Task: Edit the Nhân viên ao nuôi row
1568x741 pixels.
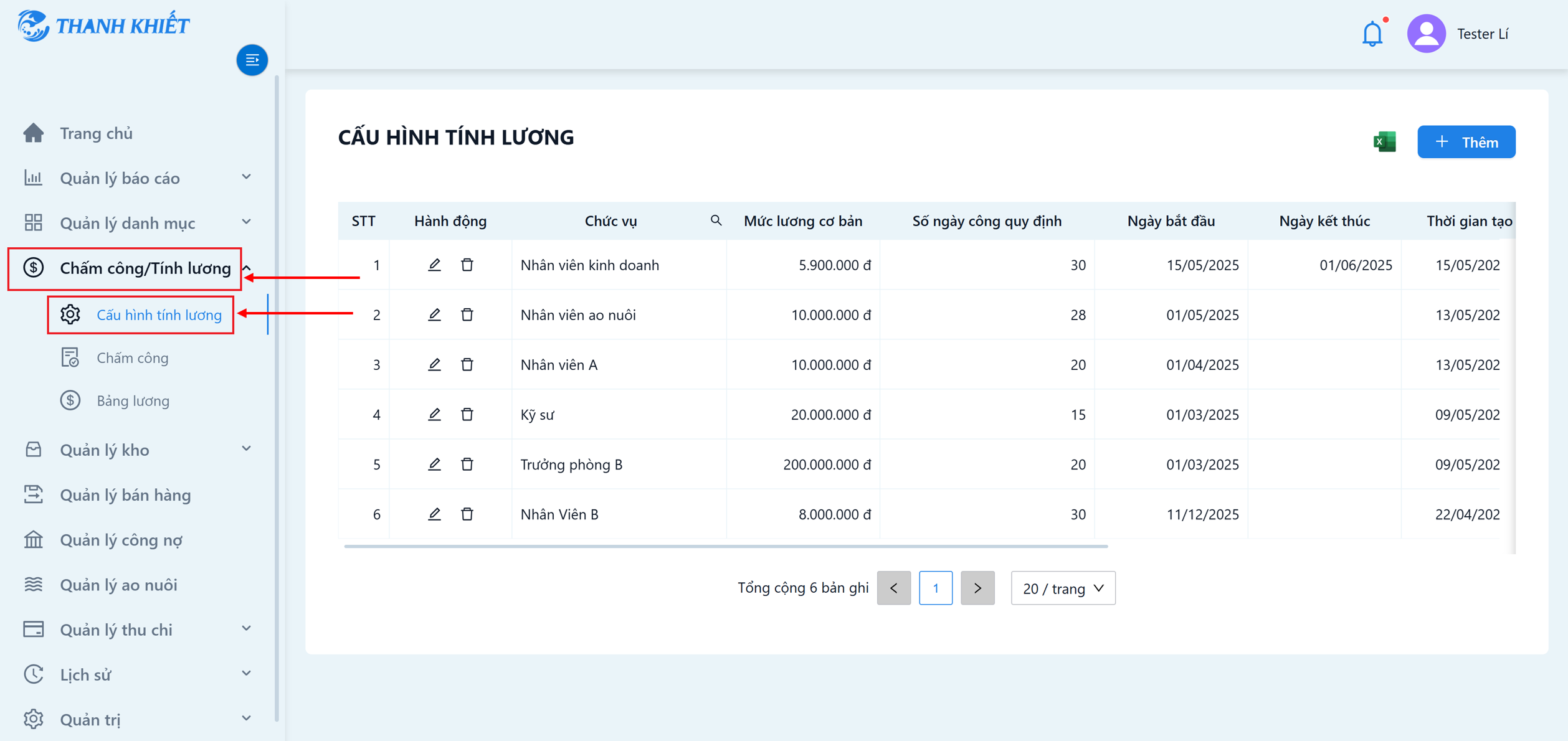Action: (x=434, y=314)
